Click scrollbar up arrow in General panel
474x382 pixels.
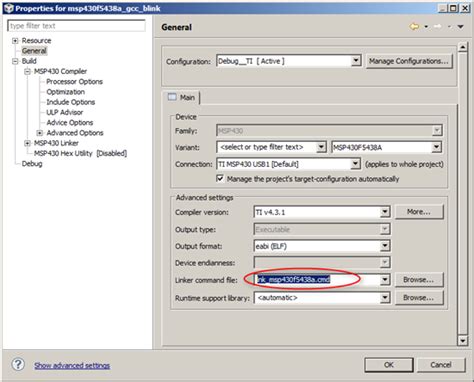[x=463, y=48]
